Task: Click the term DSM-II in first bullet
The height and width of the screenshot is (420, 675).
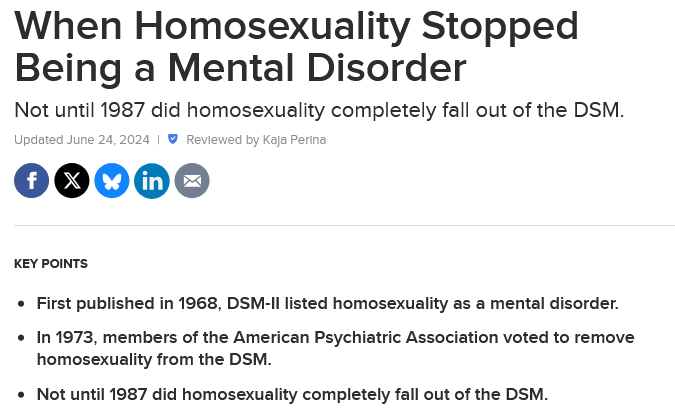Action: (253, 303)
